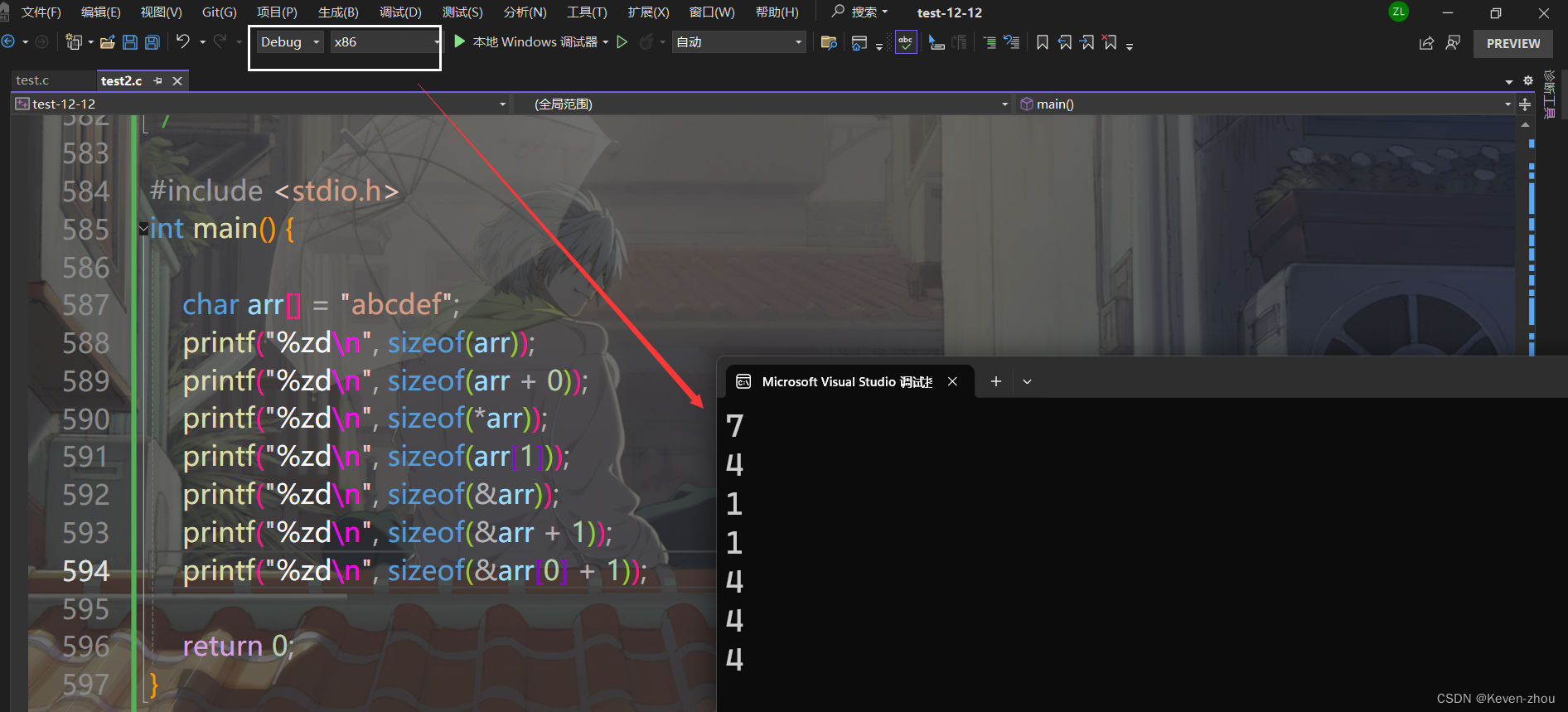This screenshot has height=712, width=1568.
Task: Open the 自动 dropdown box
Action: (739, 41)
